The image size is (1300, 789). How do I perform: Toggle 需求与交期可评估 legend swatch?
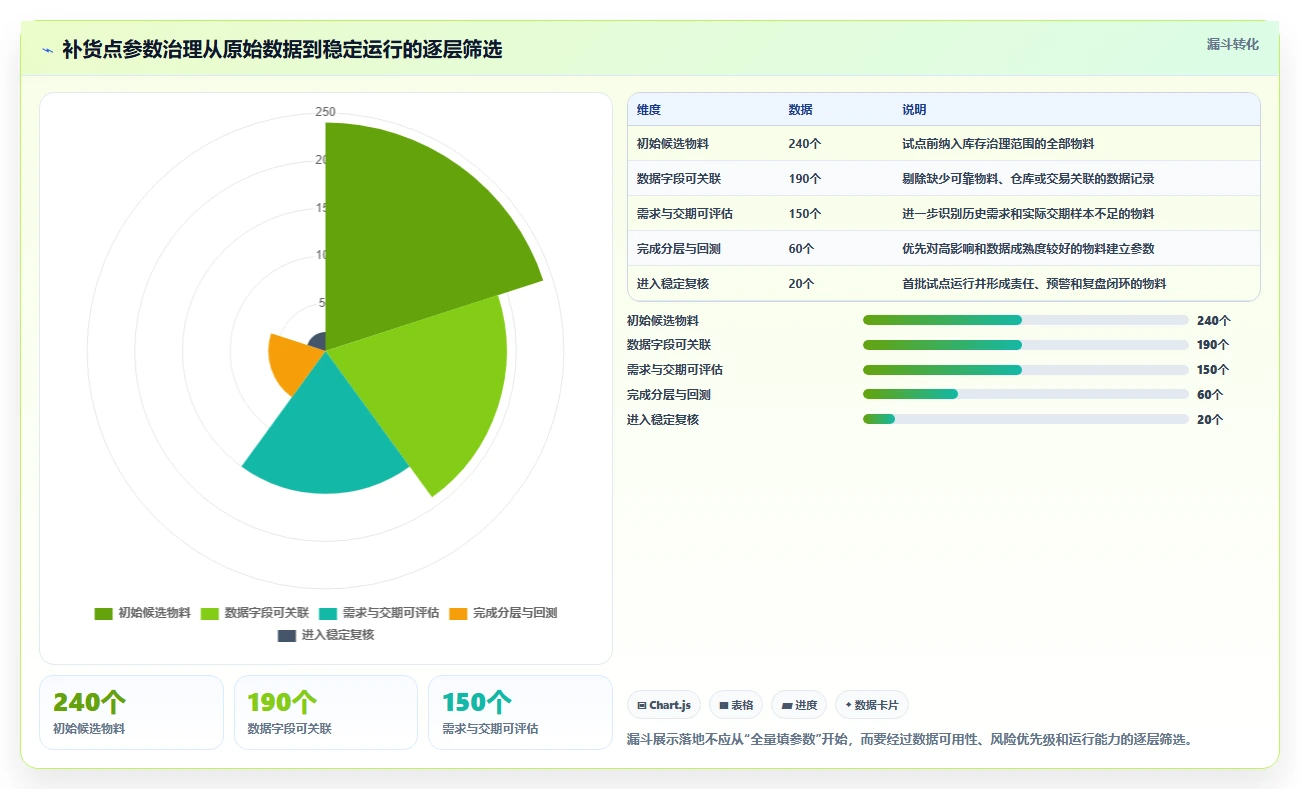coord(328,613)
